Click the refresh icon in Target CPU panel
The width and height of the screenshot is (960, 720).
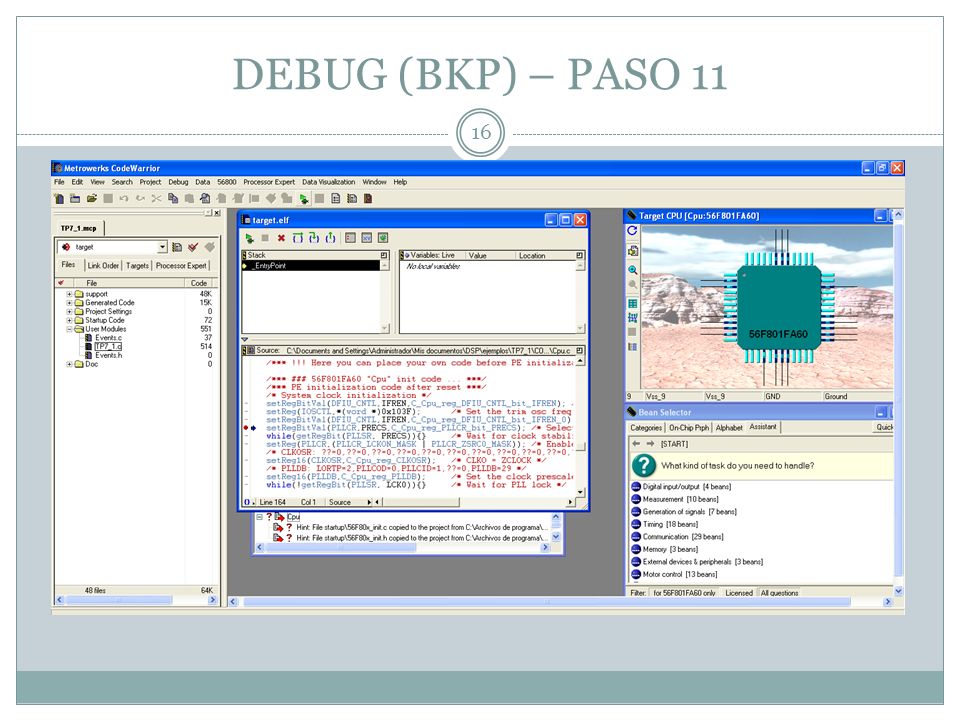pos(632,231)
